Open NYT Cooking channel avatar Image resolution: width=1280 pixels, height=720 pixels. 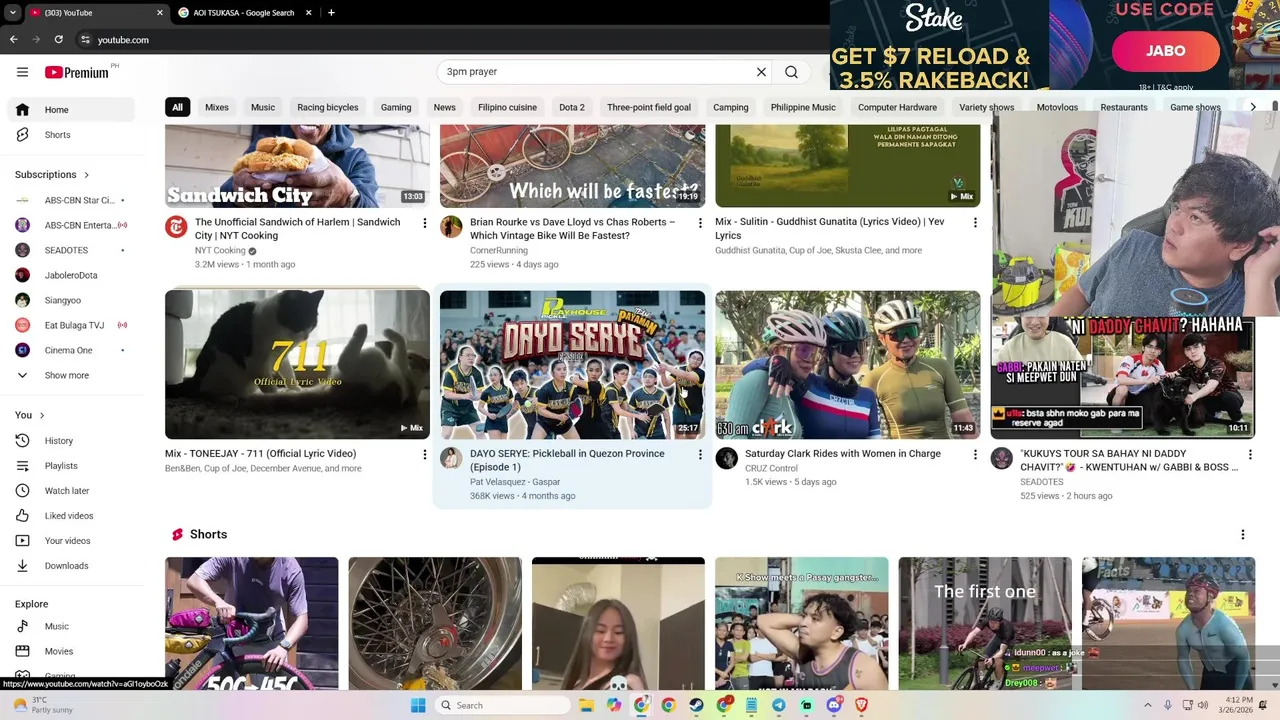click(176, 226)
